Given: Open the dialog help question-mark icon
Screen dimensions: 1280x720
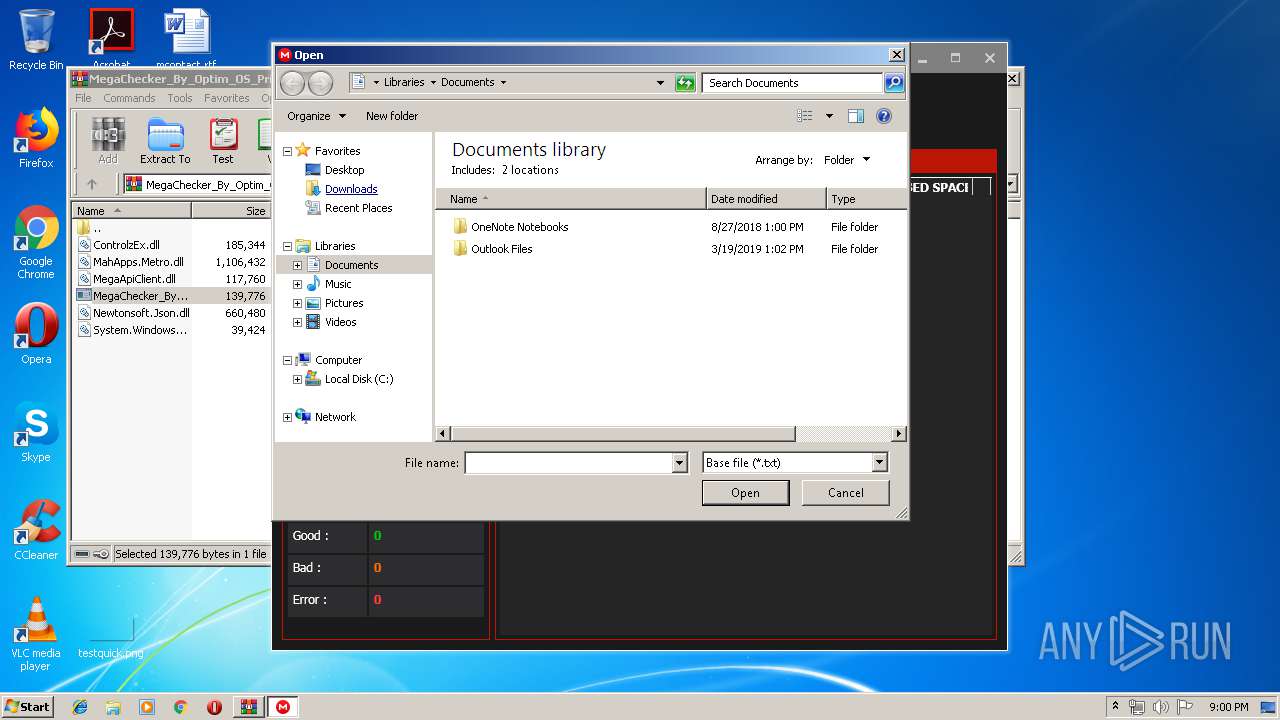Looking at the screenshot, I should (x=884, y=116).
